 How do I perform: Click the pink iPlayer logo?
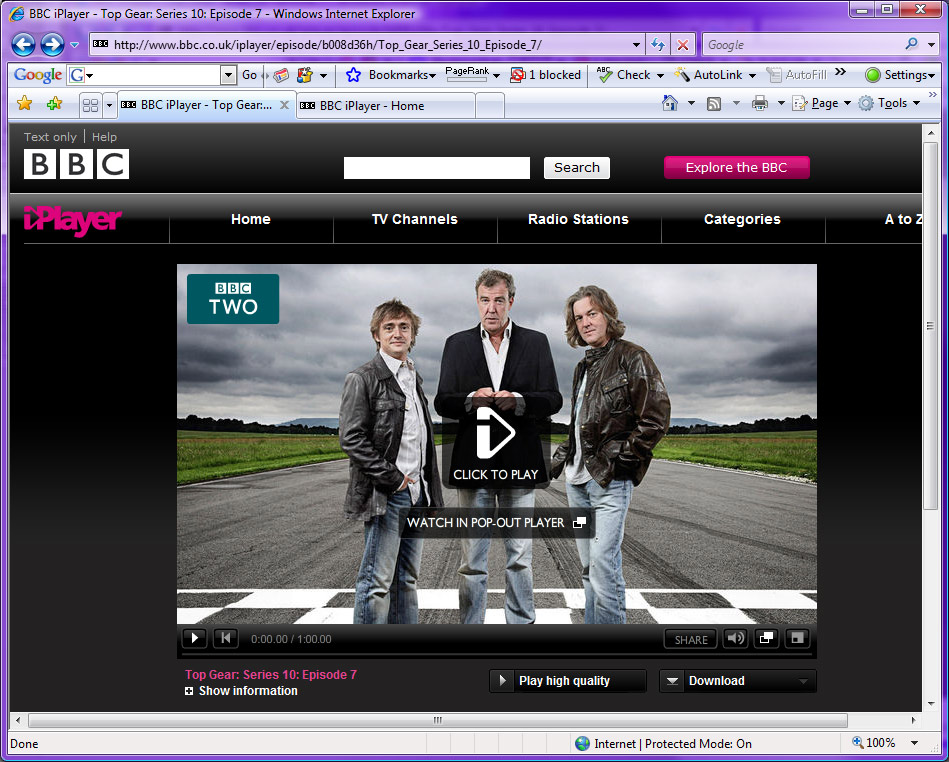click(x=73, y=220)
